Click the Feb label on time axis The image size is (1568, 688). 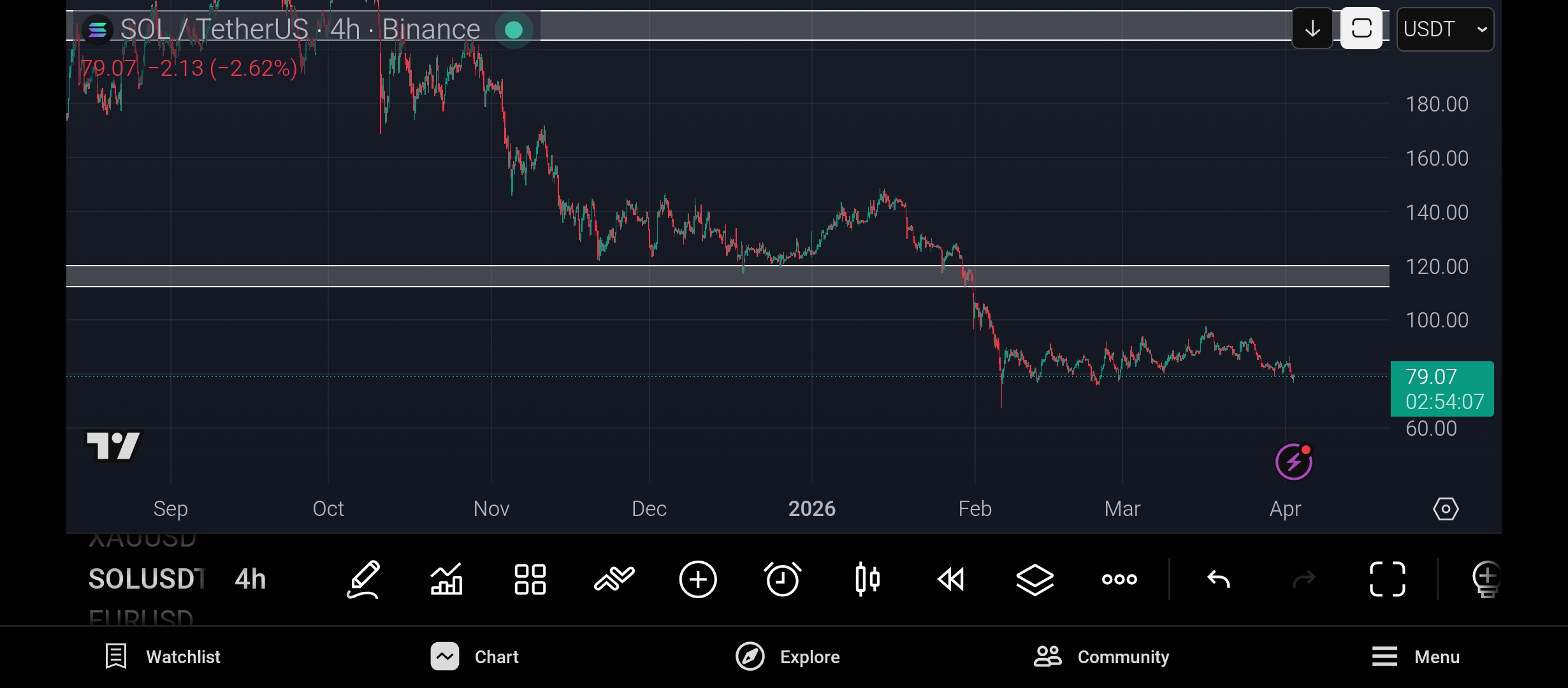coord(975,509)
